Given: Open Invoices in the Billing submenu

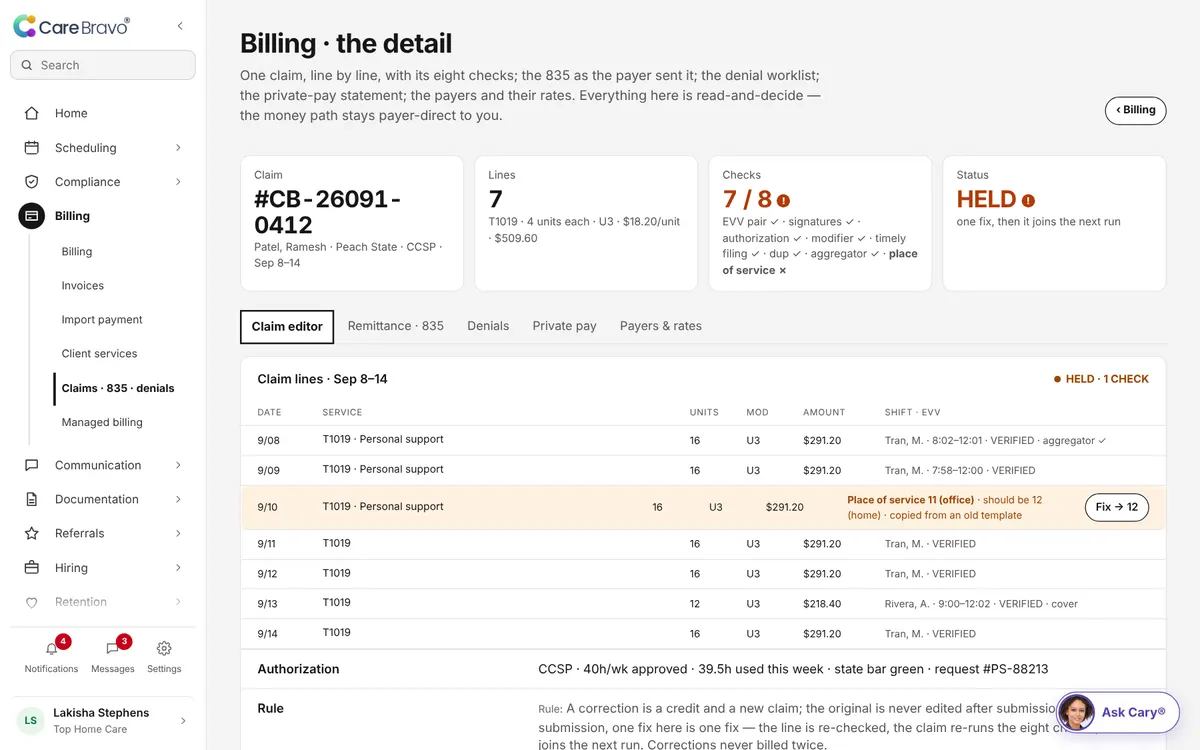Looking at the screenshot, I should tap(83, 286).
